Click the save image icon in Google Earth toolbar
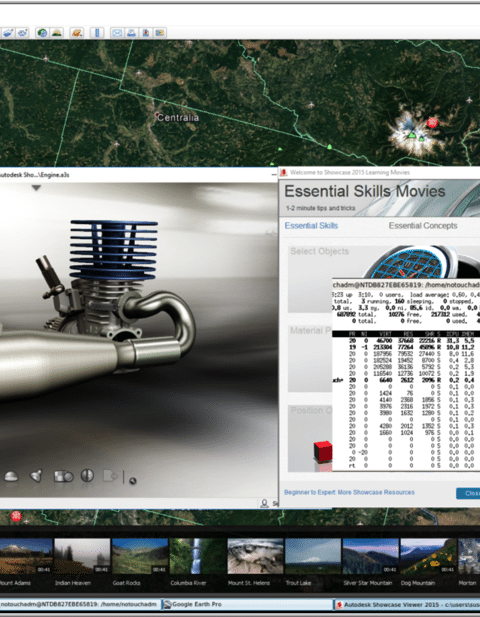The image size is (480, 617). (146, 33)
